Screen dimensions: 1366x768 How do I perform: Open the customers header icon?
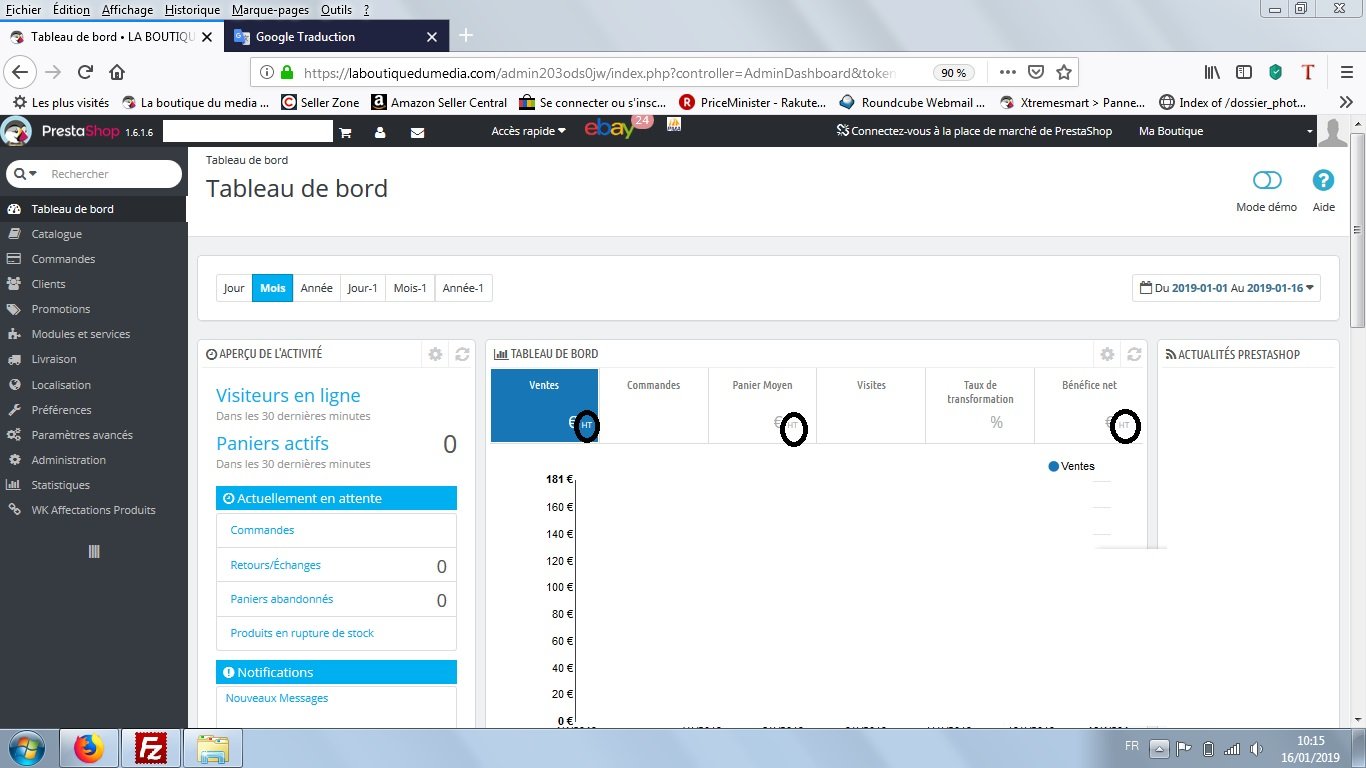(x=380, y=132)
